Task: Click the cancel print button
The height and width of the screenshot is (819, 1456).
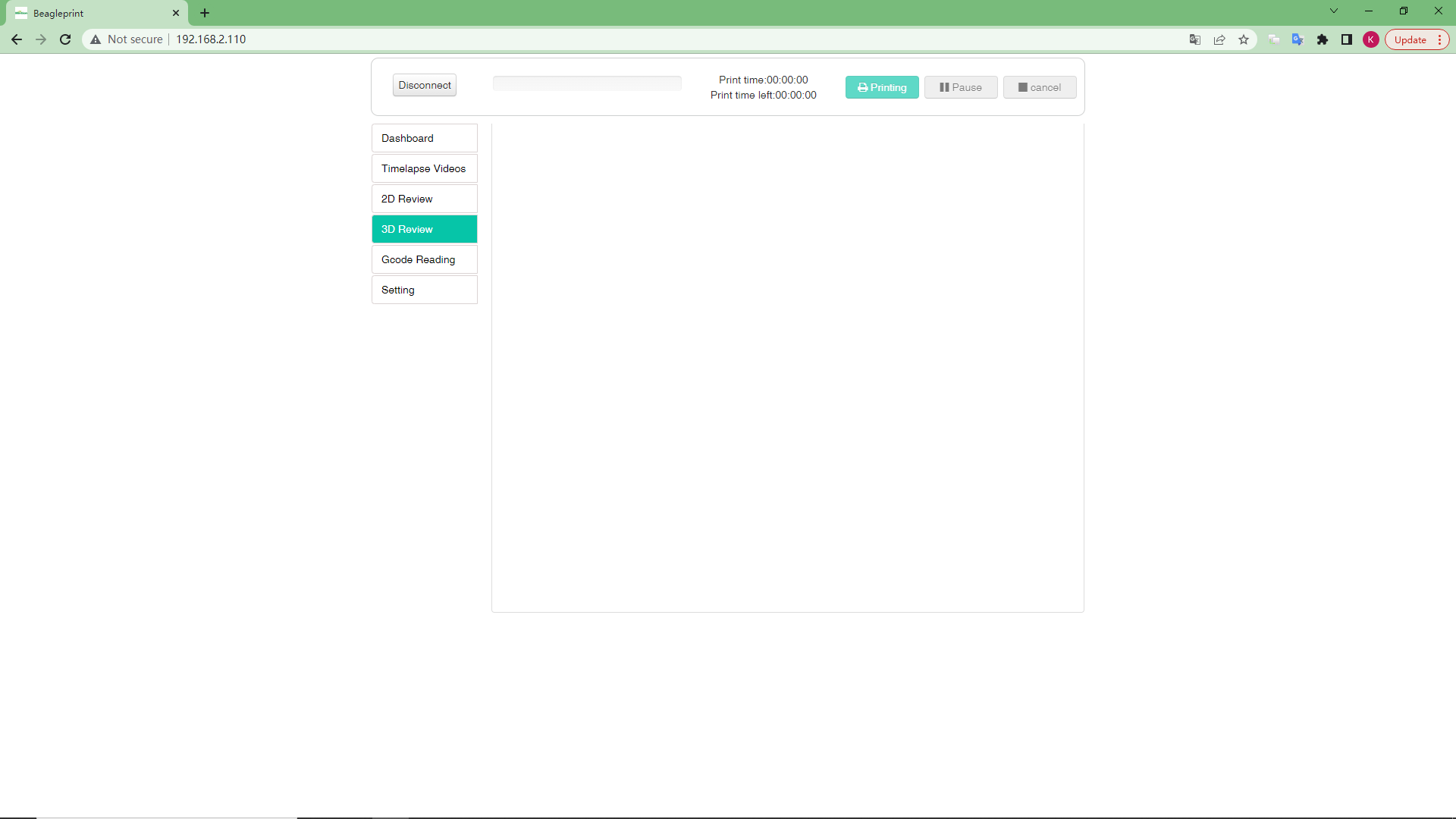Action: [1039, 87]
